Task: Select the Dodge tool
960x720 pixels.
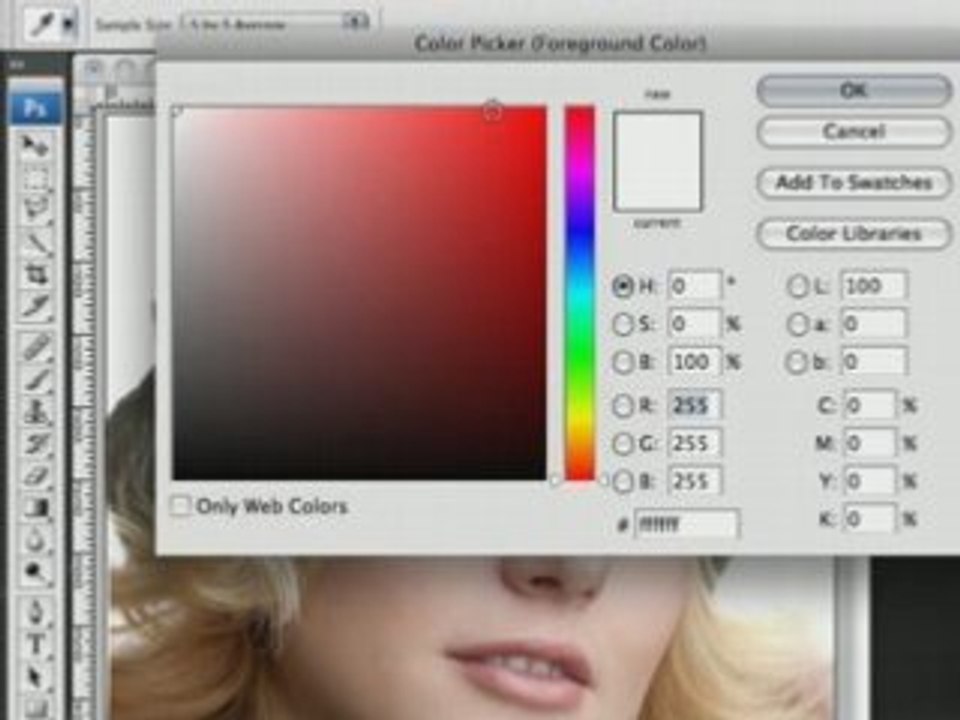Action: click(36, 572)
